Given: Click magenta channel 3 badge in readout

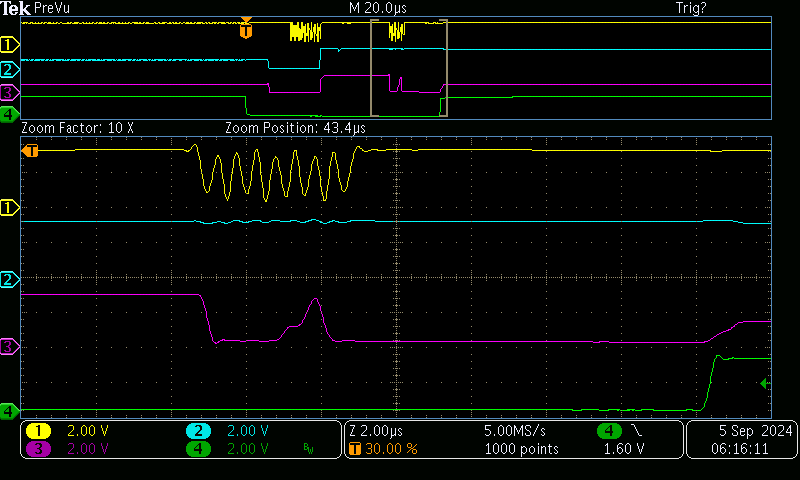Looking at the screenshot, I should [x=38, y=449].
